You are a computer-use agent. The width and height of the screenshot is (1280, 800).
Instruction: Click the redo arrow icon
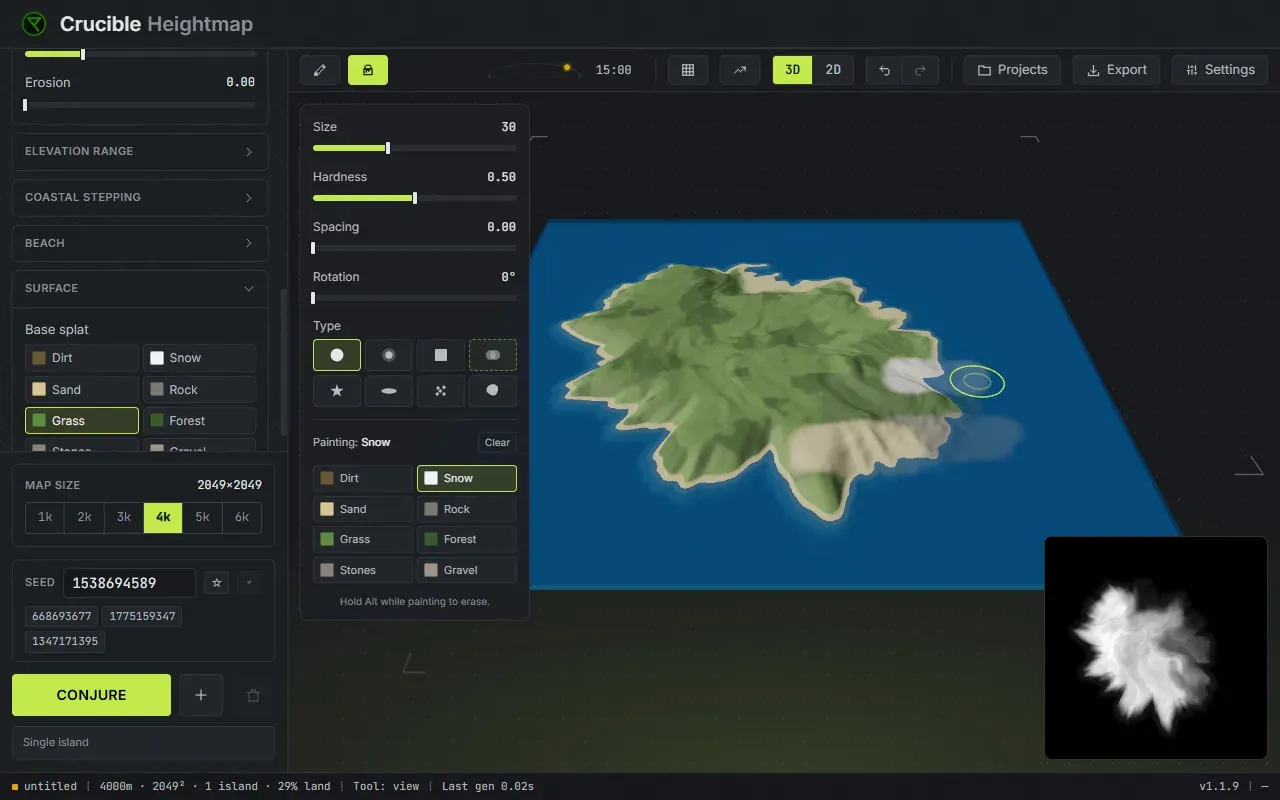coord(920,70)
